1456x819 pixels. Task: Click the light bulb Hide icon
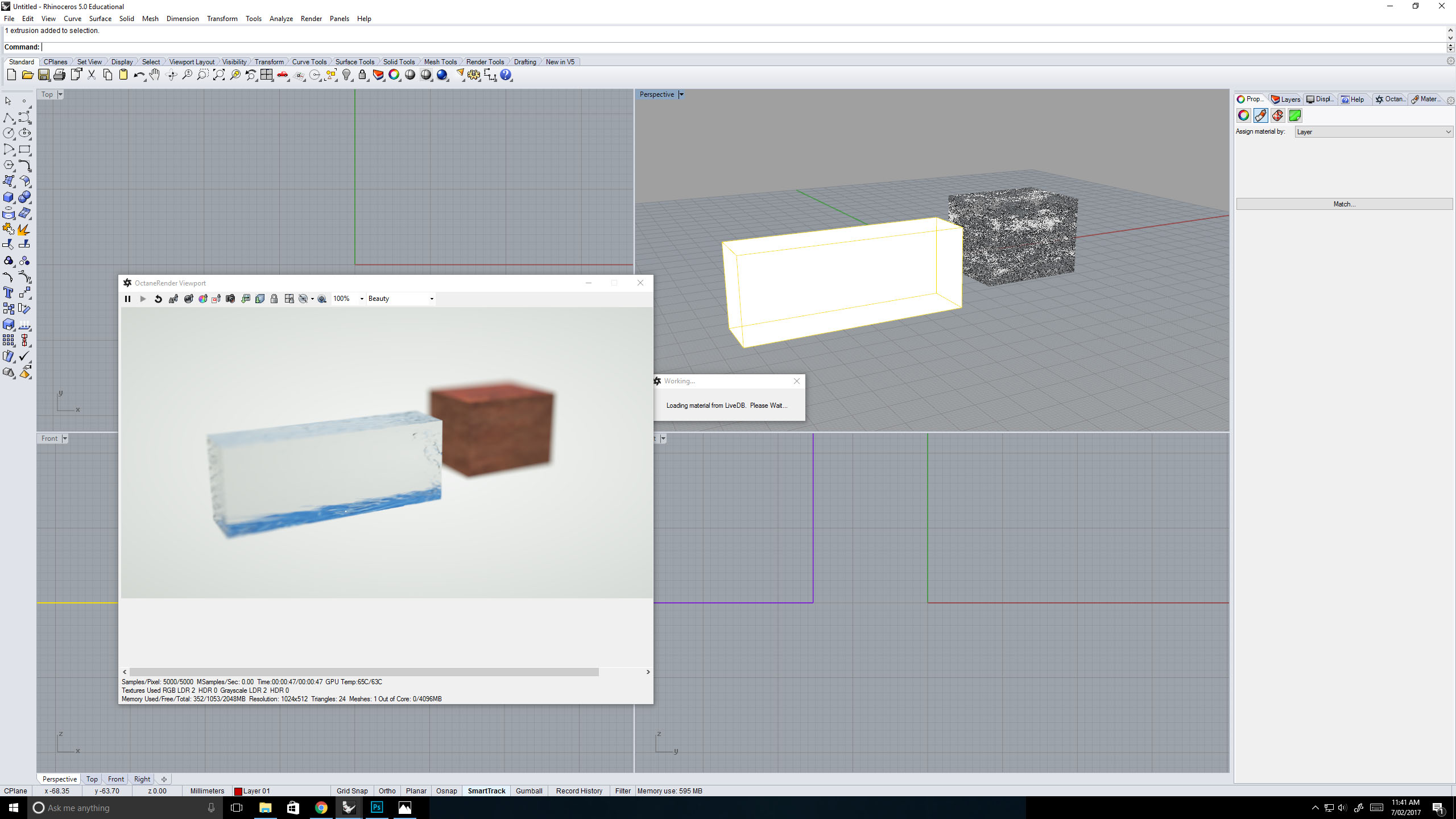point(346,75)
